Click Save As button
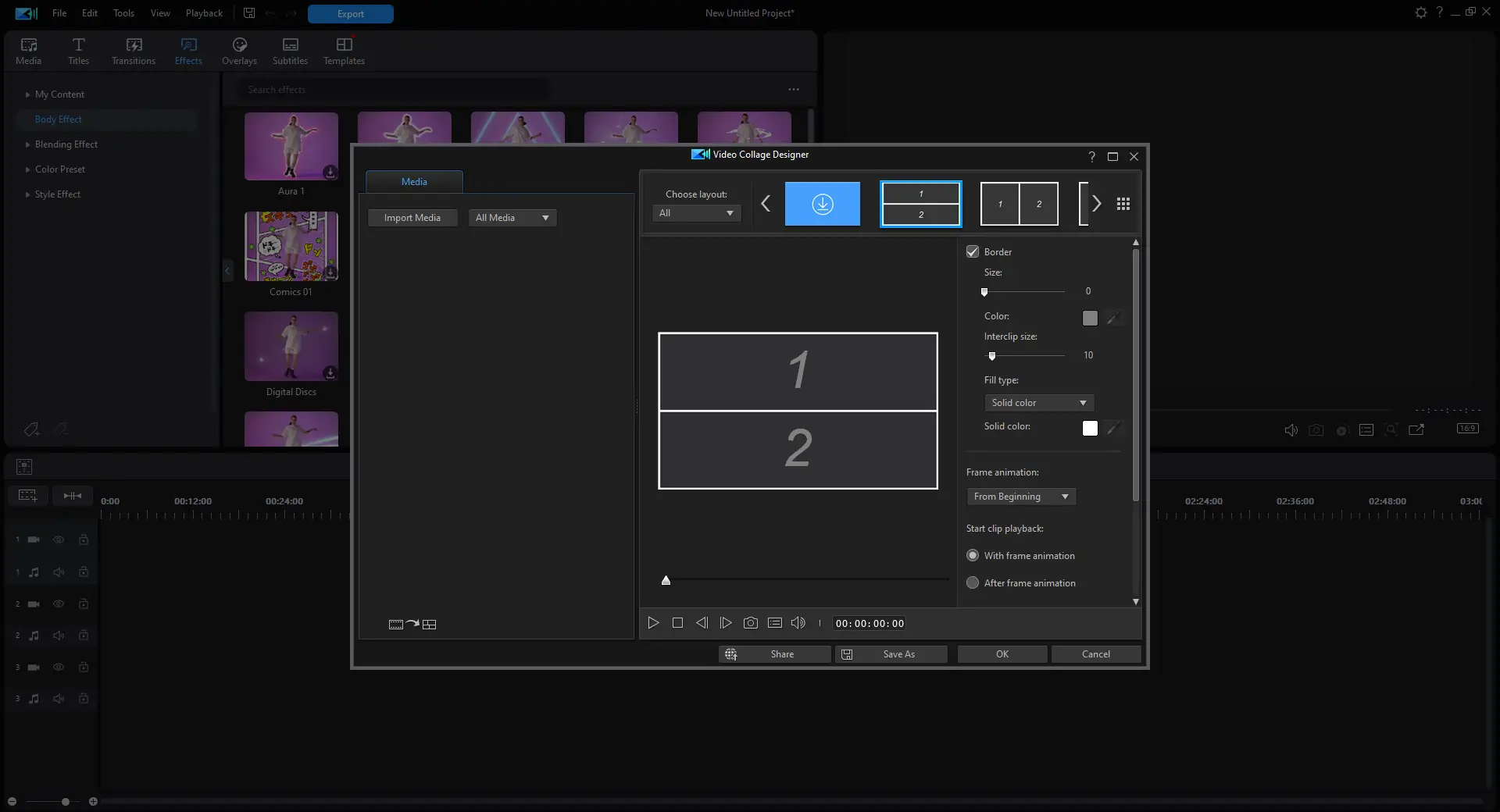The height and width of the screenshot is (812, 1500). click(891, 654)
